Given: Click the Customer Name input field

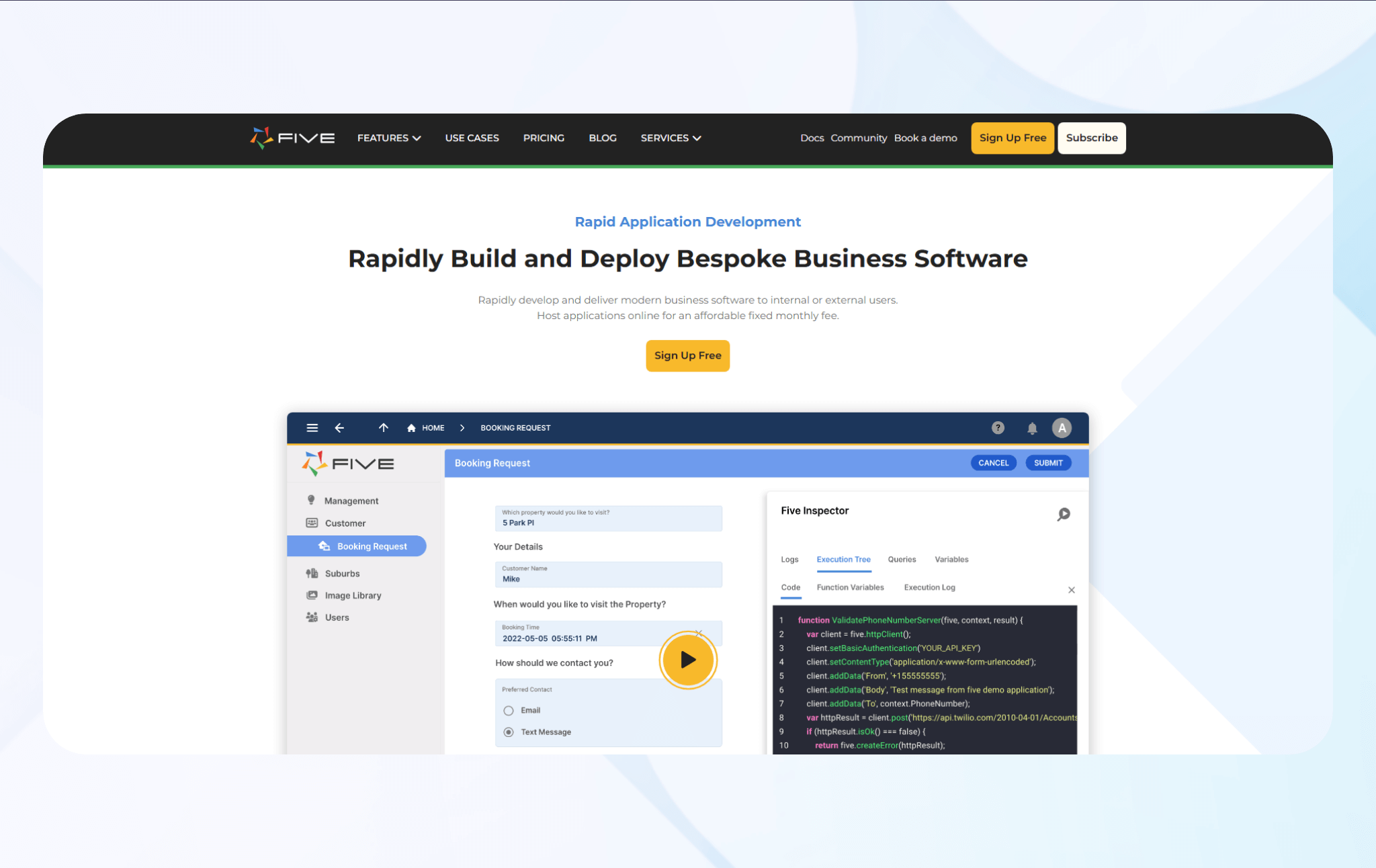Looking at the screenshot, I should point(608,575).
